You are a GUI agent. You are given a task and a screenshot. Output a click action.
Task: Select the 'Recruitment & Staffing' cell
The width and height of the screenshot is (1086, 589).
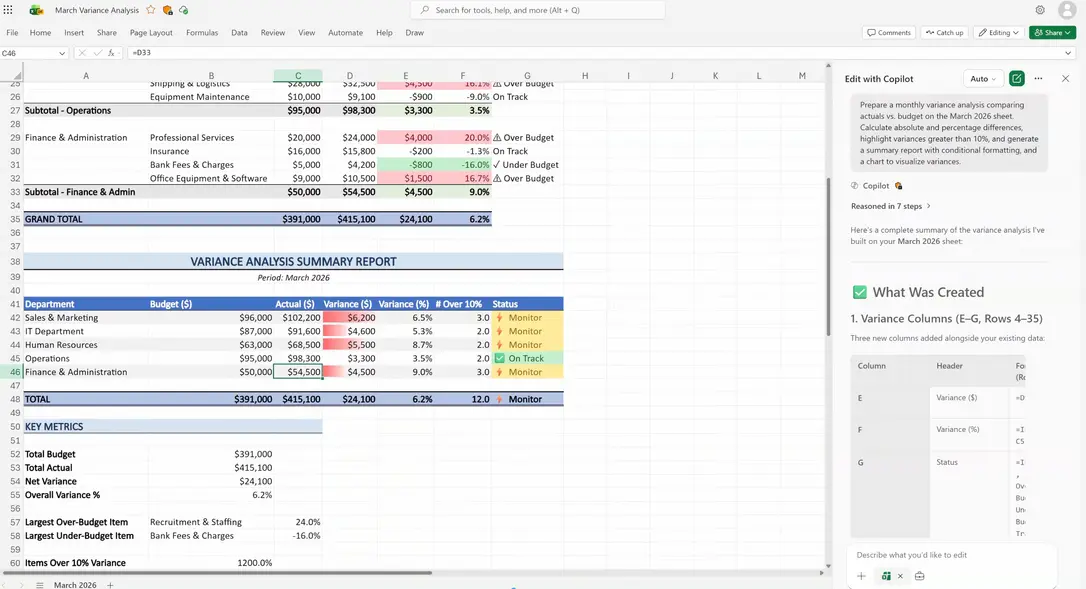coord(211,522)
